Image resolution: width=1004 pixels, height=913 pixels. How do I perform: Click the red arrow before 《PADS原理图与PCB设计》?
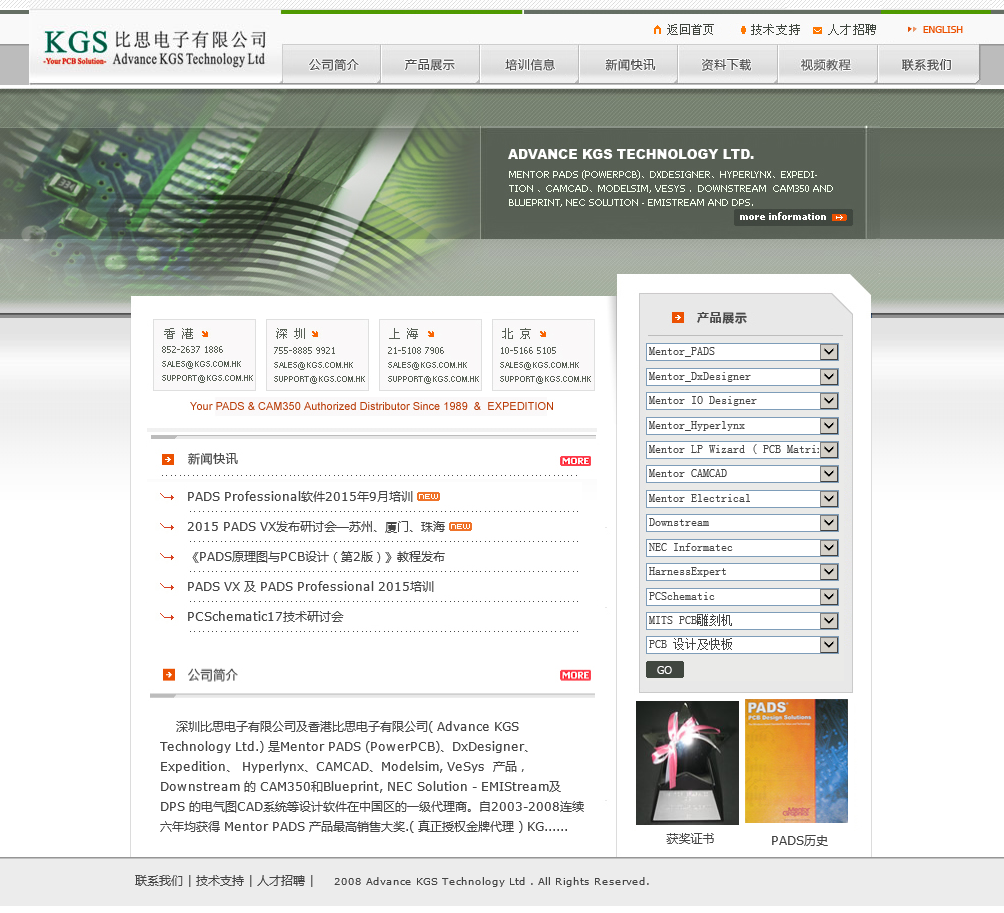point(167,556)
